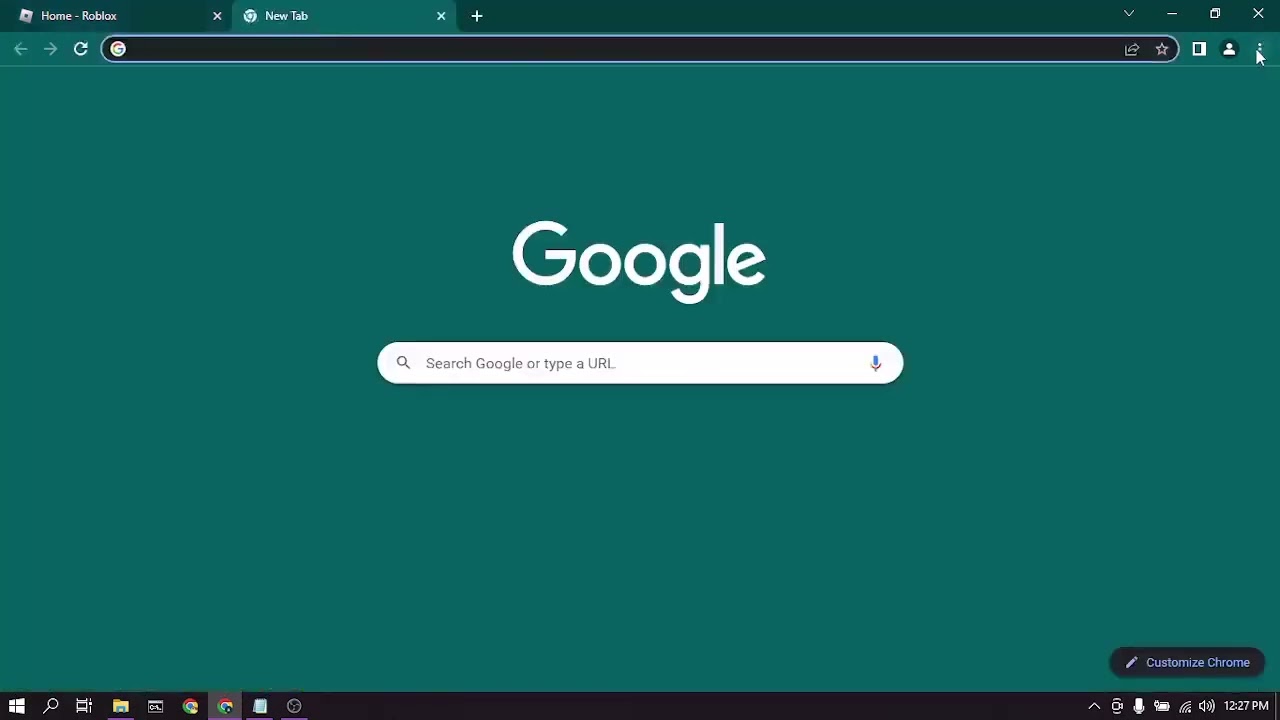
Task: Share this page using share icon
Action: pyautogui.click(x=1132, y=49)
